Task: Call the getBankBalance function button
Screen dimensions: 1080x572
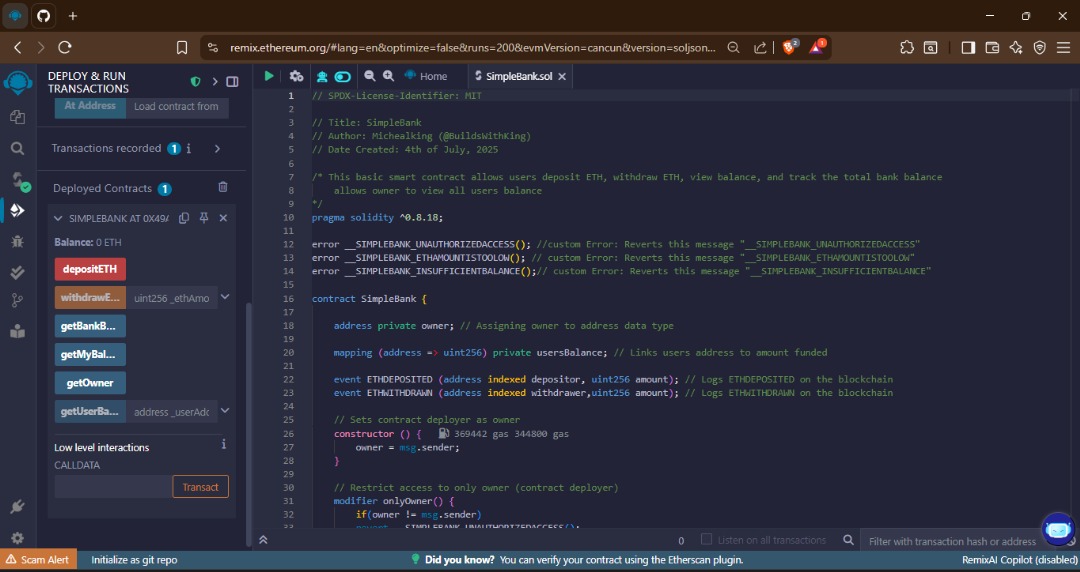Action: coord(90,326)
